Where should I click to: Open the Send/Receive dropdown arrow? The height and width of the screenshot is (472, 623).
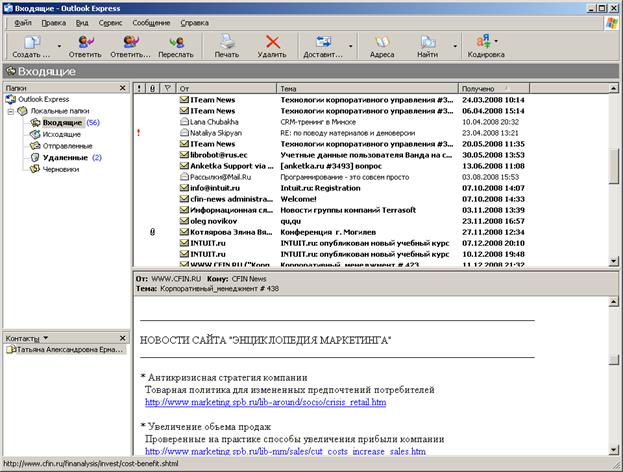coord(350,46)
